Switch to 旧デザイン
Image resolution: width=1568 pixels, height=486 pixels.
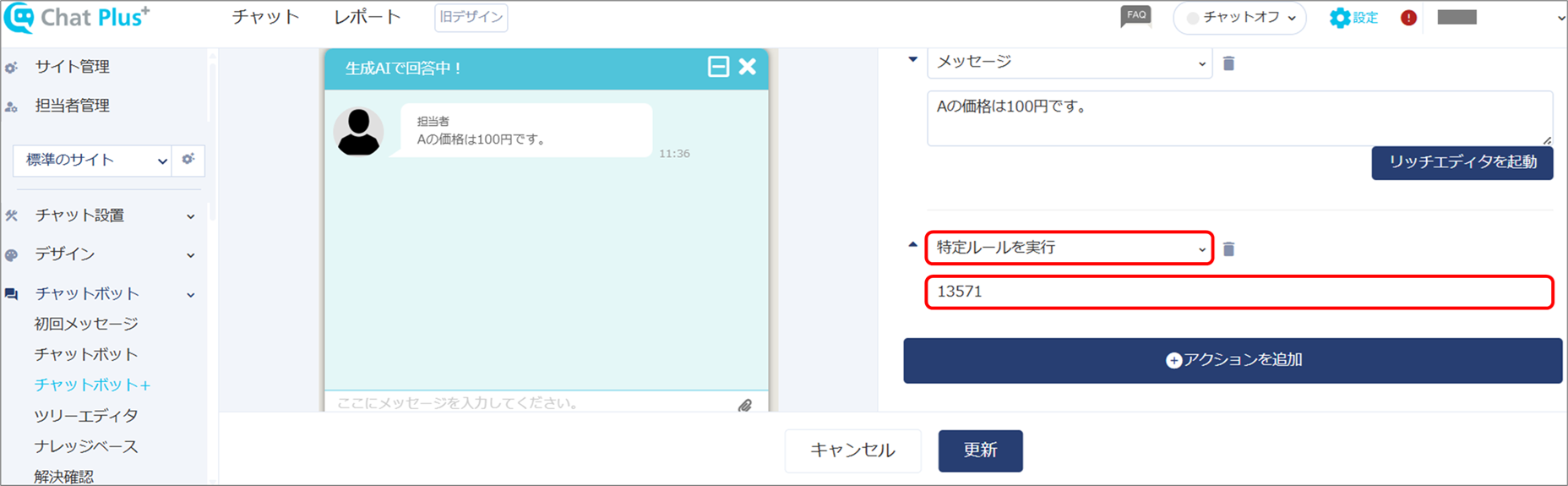(471, 17)
